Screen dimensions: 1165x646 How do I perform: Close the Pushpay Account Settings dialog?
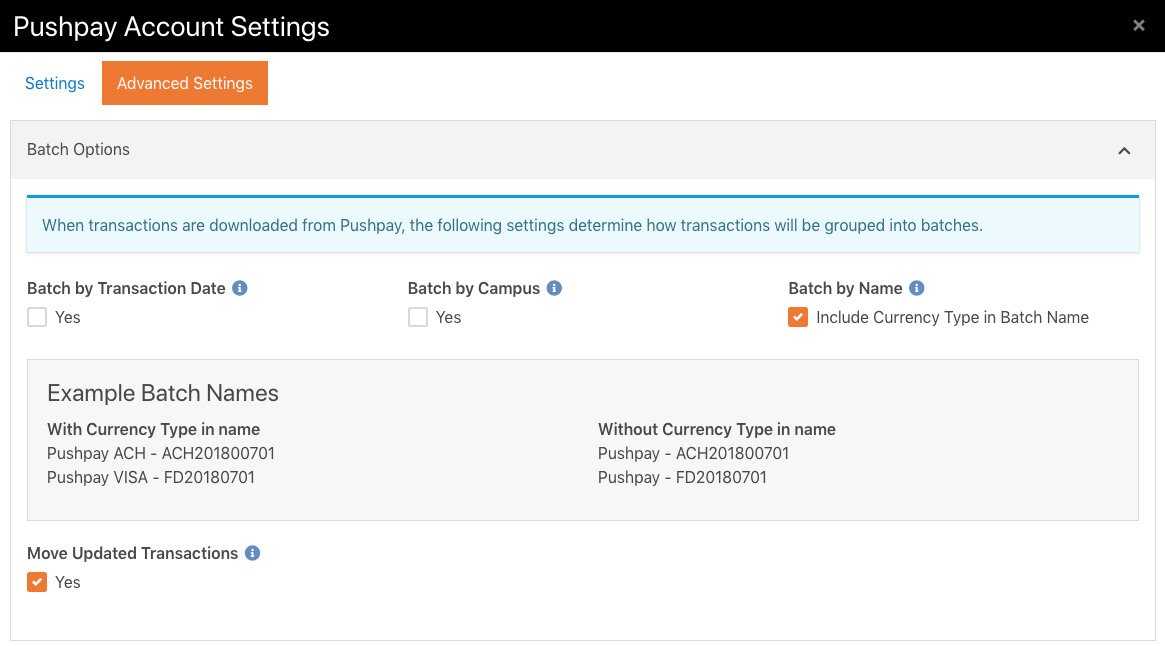pos(1138,25)
